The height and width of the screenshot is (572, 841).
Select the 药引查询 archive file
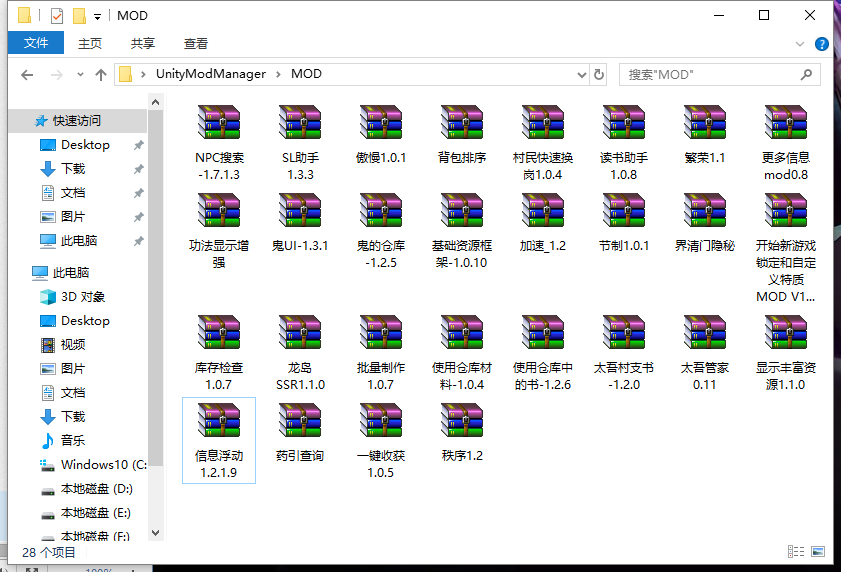point(300,432)
